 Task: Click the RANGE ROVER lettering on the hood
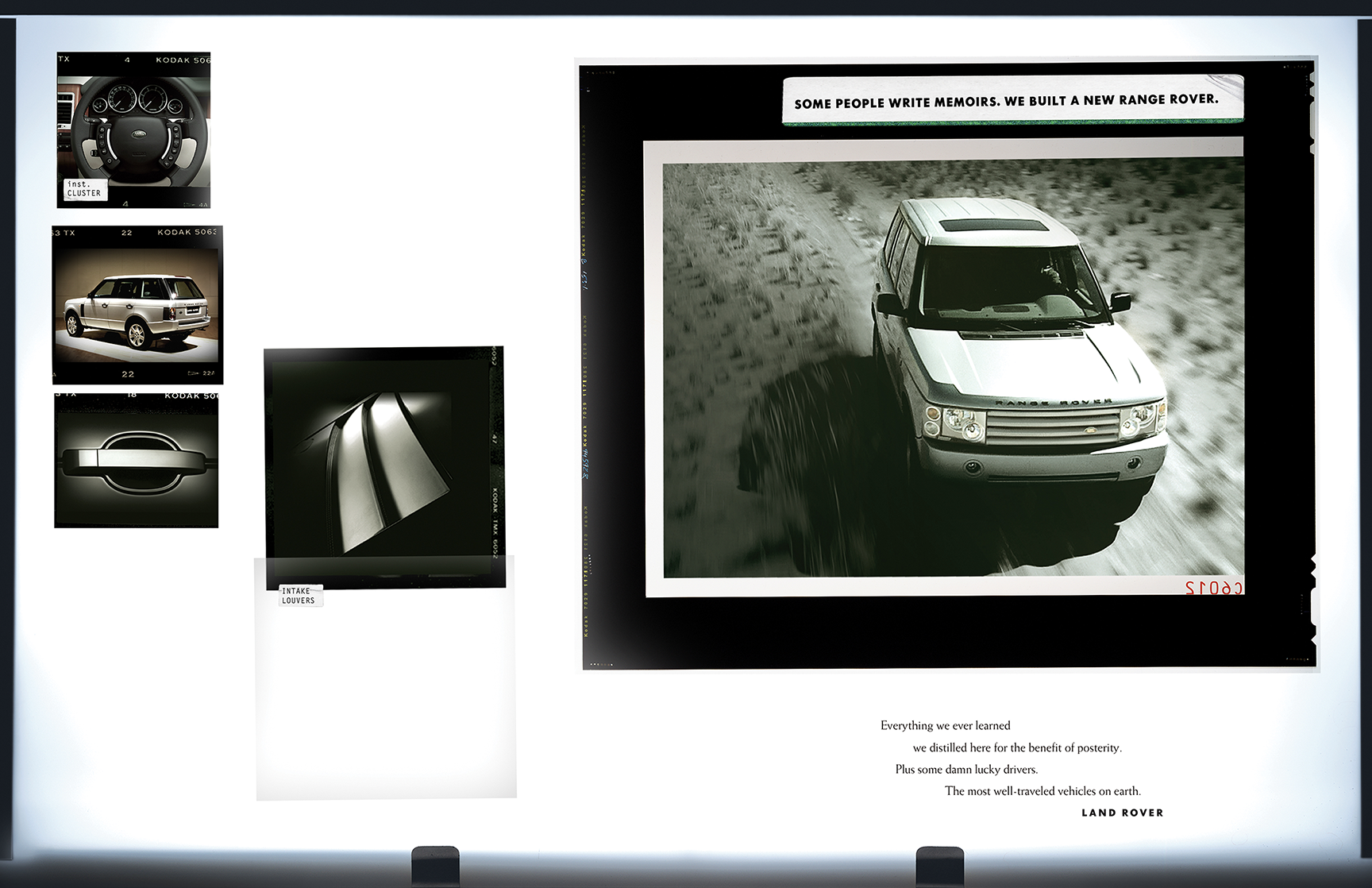pos(1054,403)
